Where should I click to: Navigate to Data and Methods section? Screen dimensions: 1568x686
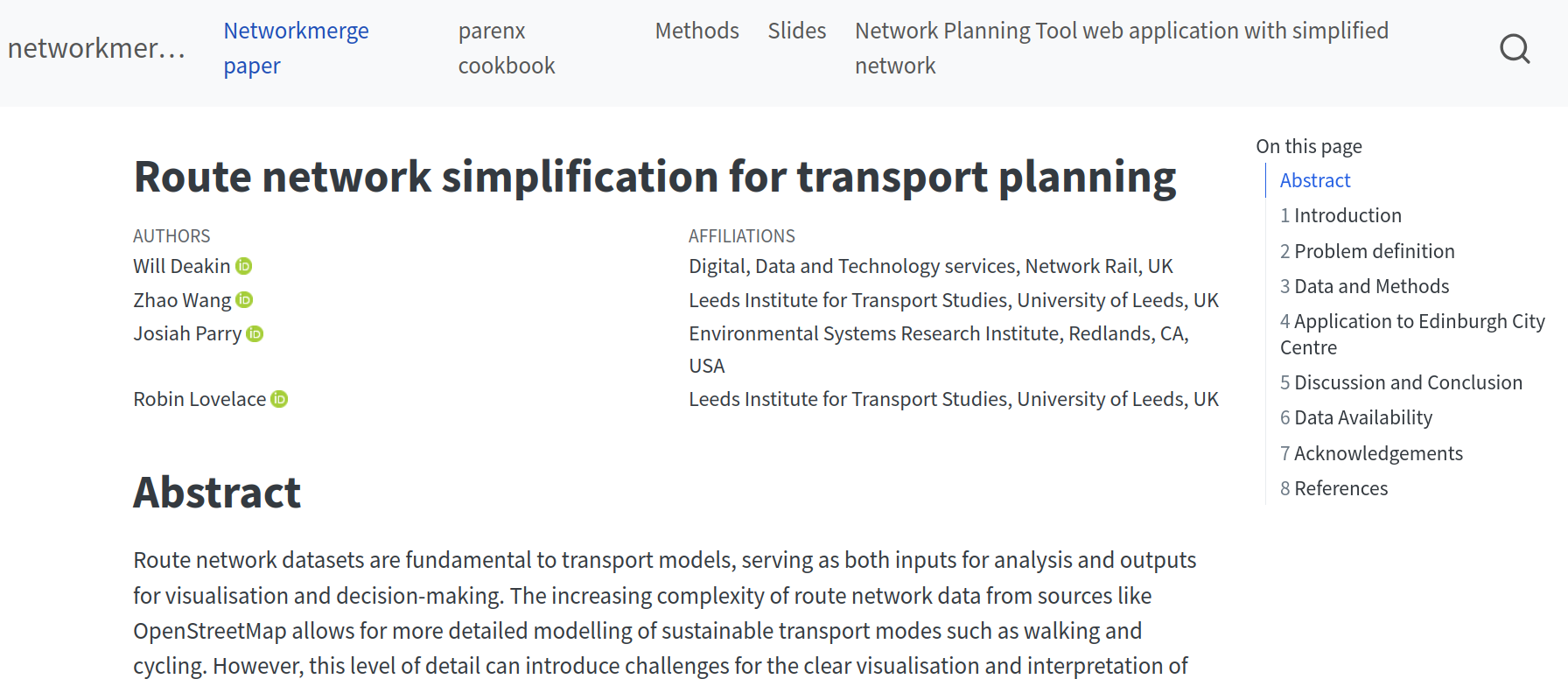tap(1371, 286)
